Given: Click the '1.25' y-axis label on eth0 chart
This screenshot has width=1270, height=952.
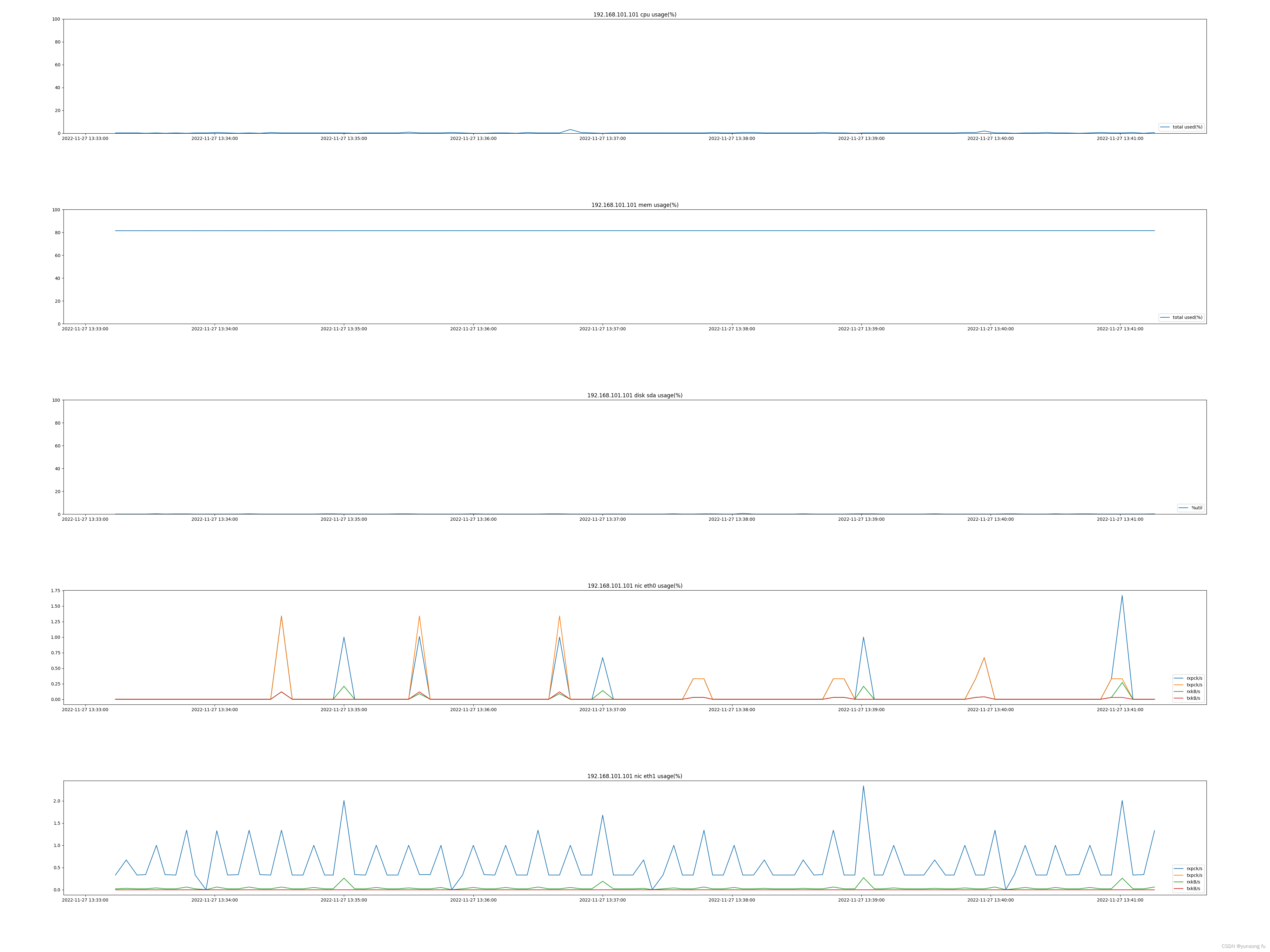Looking at the screenshot, I should click(55, 622).
